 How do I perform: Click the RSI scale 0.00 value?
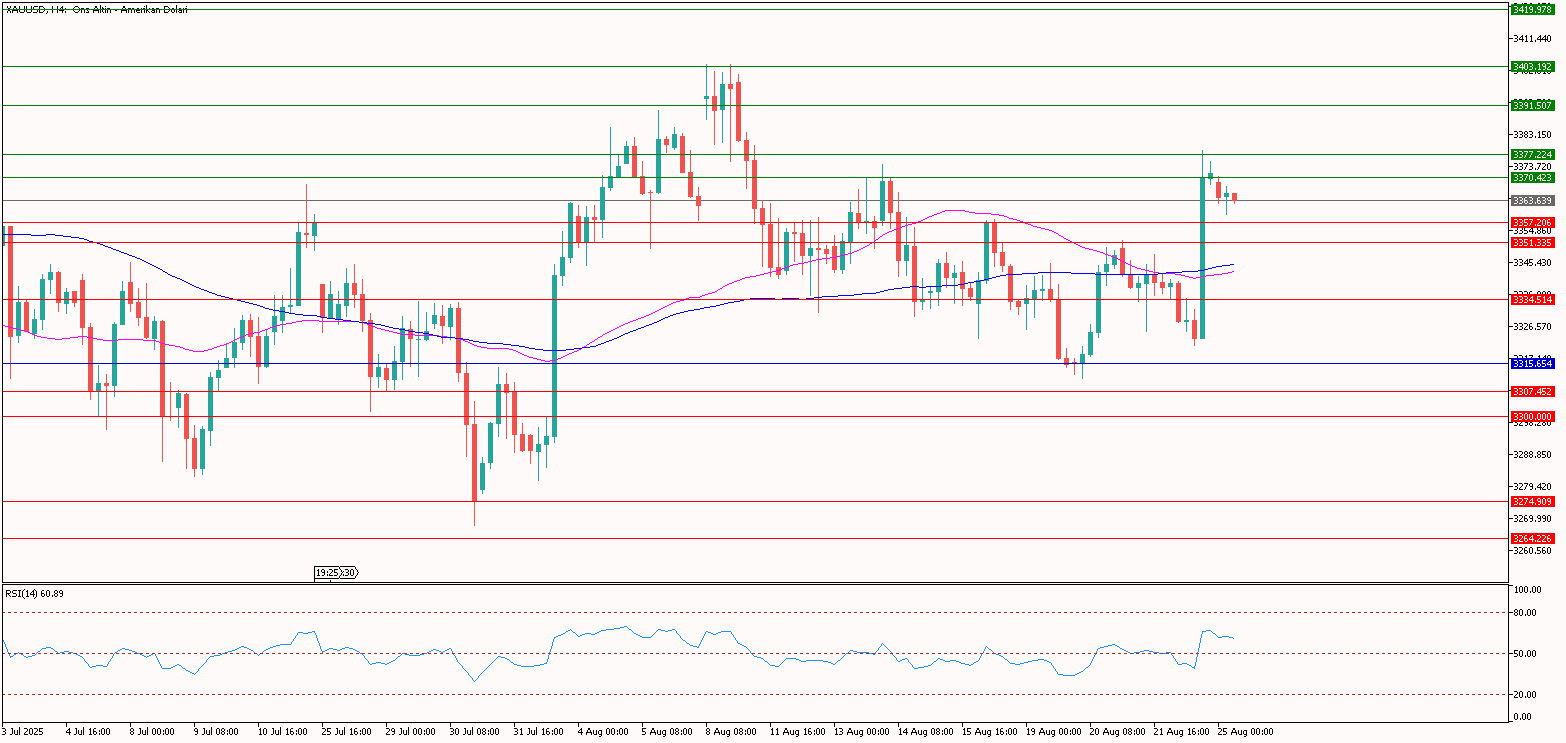pyautogui.click(x=1524, y=716)
